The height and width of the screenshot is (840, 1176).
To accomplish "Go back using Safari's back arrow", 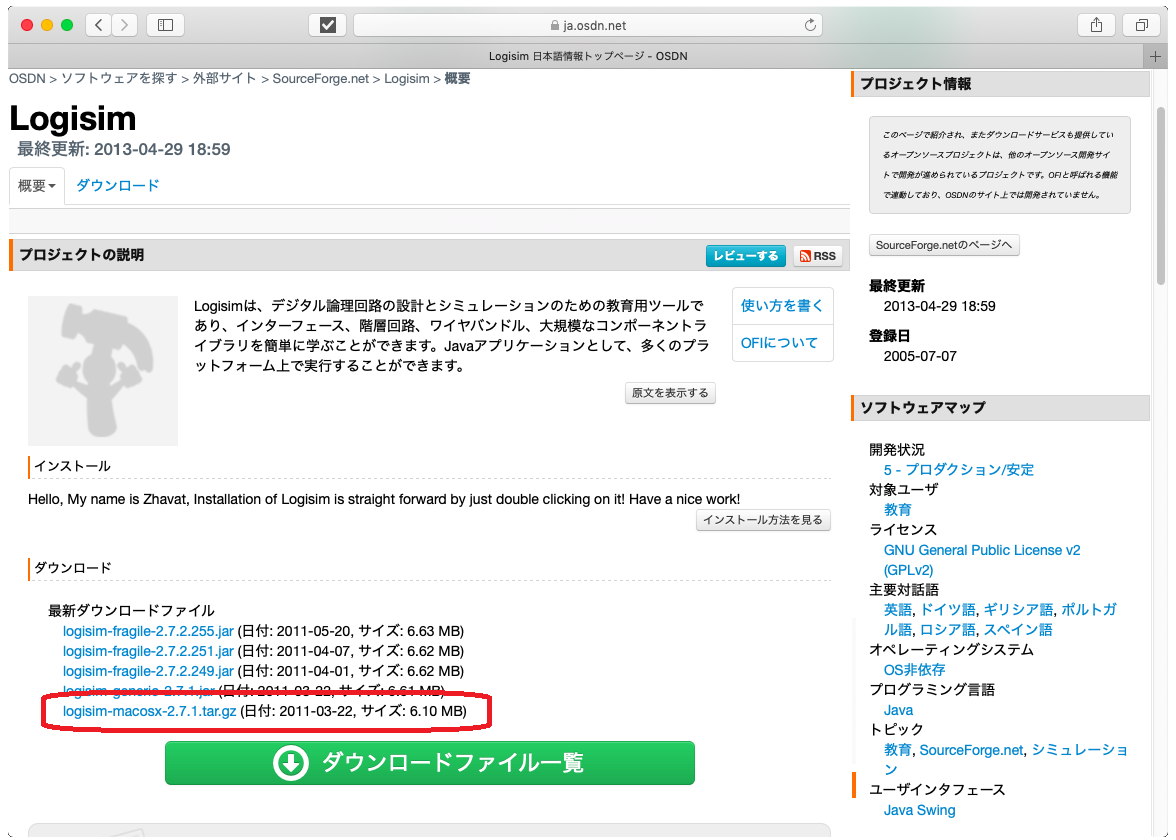I will point(99,25).
